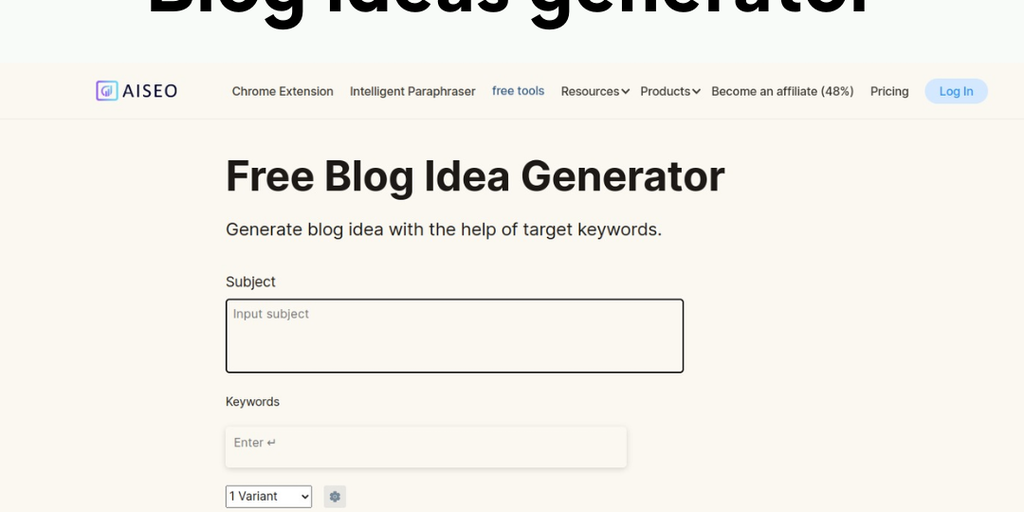Go to the Chrome Extension page

click(x=282, y=91)
